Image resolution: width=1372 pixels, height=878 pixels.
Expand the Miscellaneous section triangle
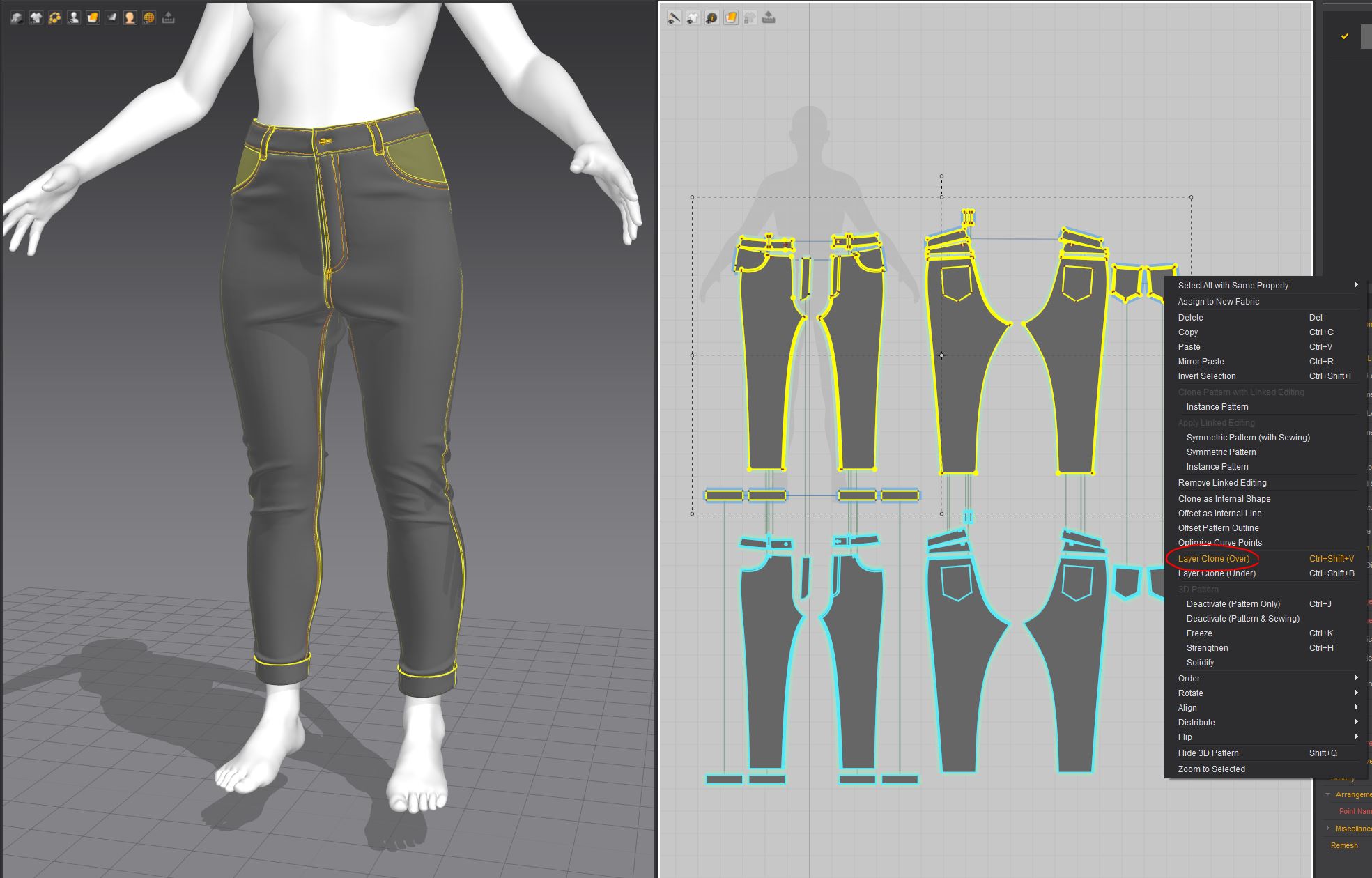(1327, 829)
